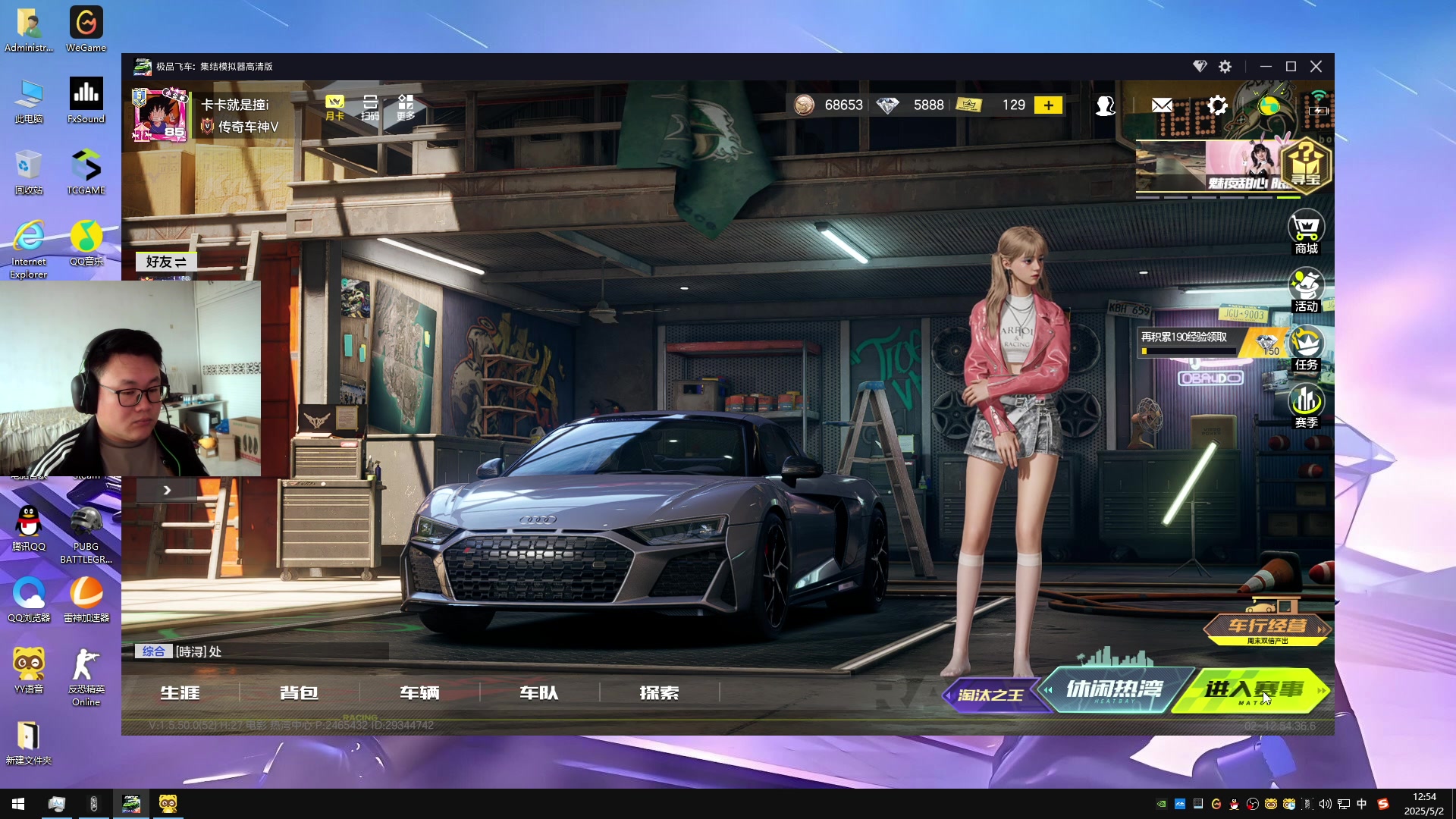Switch to the 背包 backpack tab
The width and height of the screenshot is (1456, 819).
pos(300,692)
